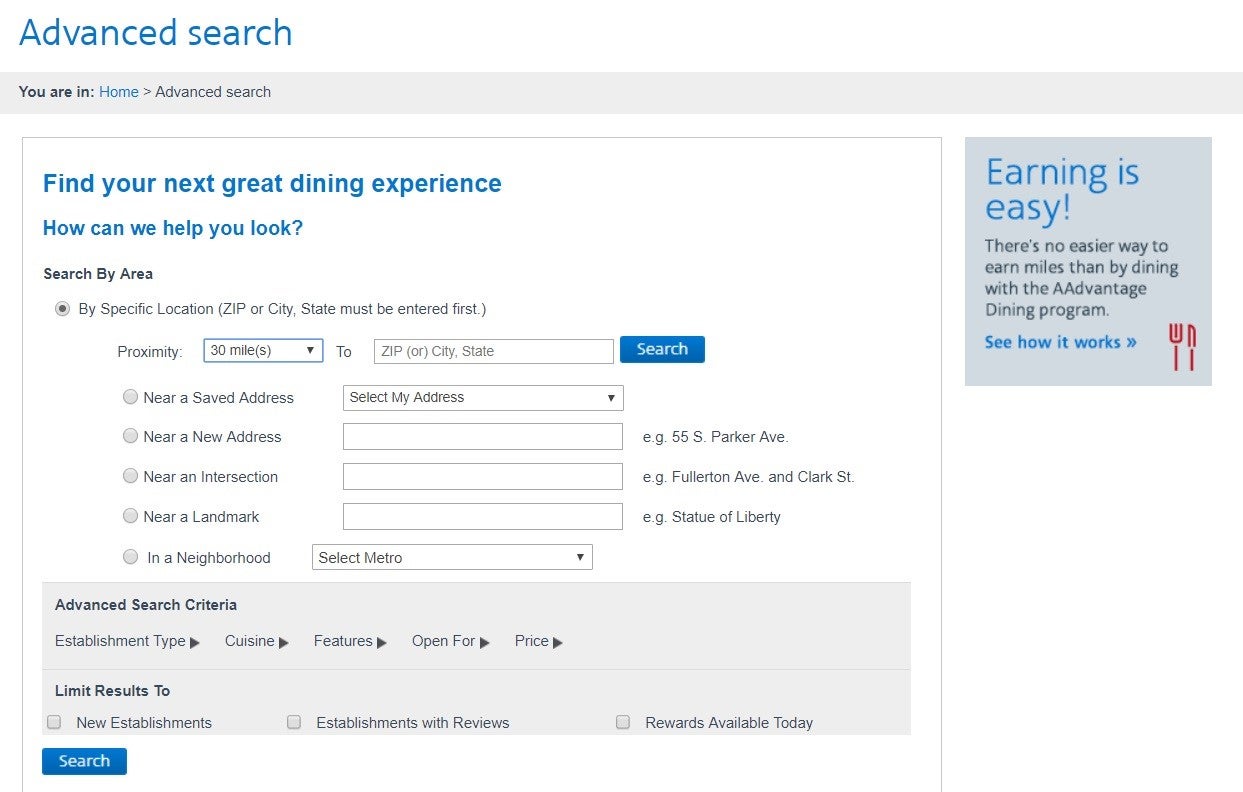Image resolution: width=1243 pixels, height=792 pixels.
Task: Open the Select Metro dropdown
Action: tap(452, 558)
